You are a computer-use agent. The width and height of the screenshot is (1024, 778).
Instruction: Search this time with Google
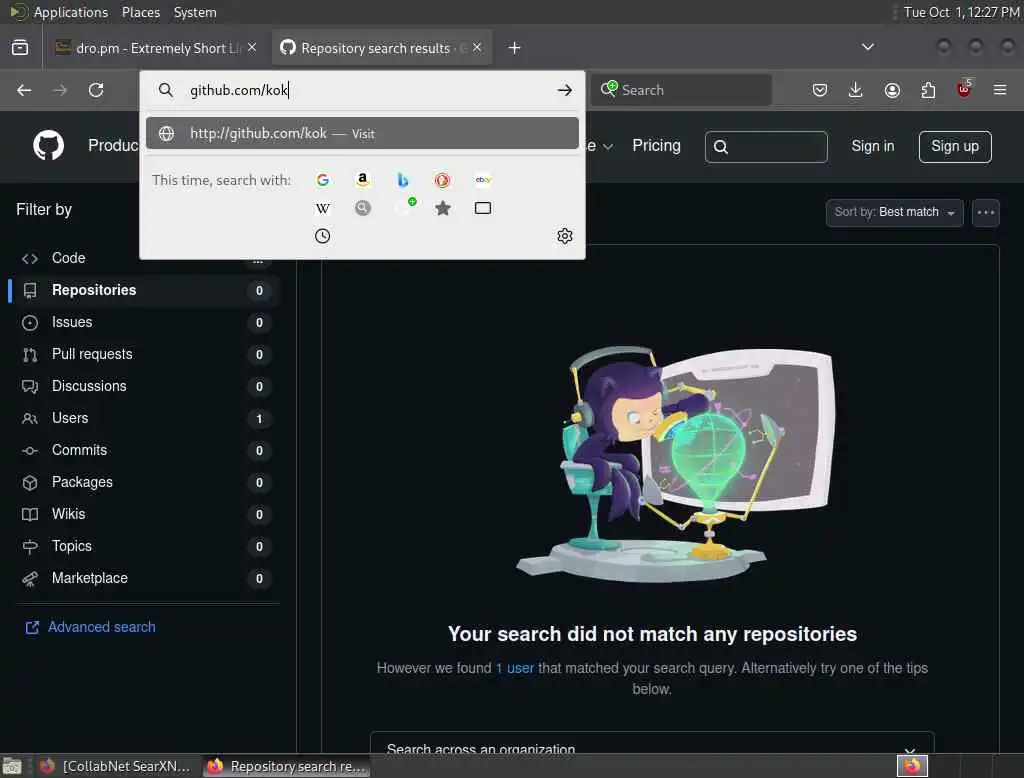[323, 180]
